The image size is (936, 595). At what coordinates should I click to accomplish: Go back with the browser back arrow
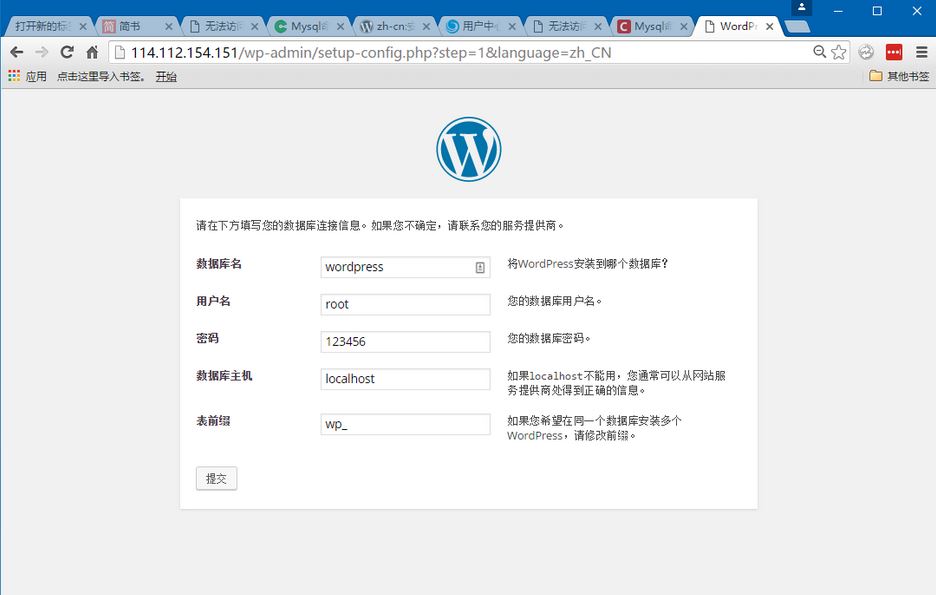[x=17, y=53]
